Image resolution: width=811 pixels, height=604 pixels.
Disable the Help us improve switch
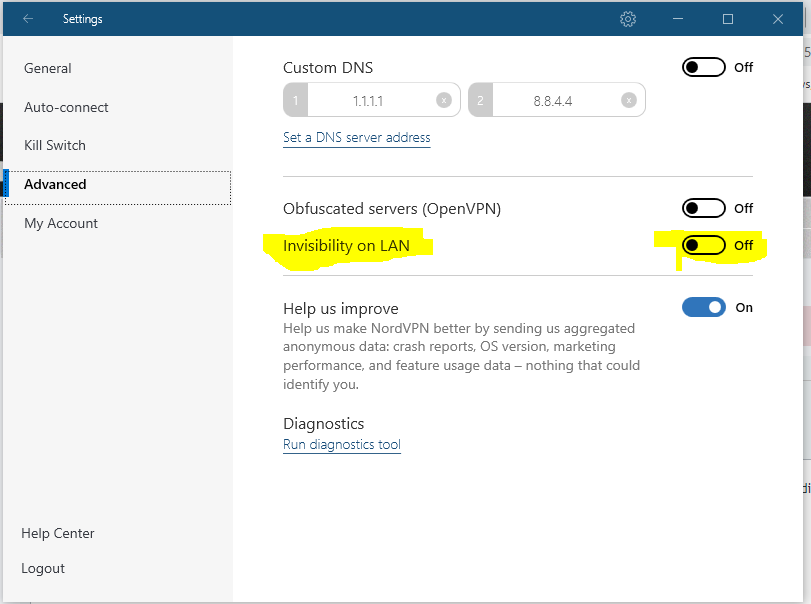703,307
